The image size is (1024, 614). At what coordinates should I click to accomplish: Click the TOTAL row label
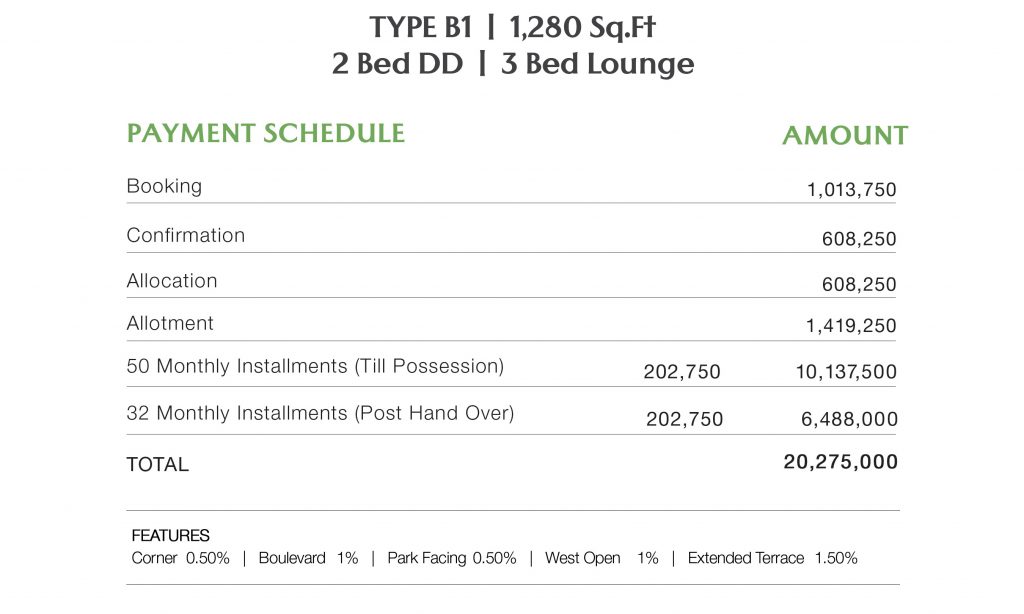point(157,465)
